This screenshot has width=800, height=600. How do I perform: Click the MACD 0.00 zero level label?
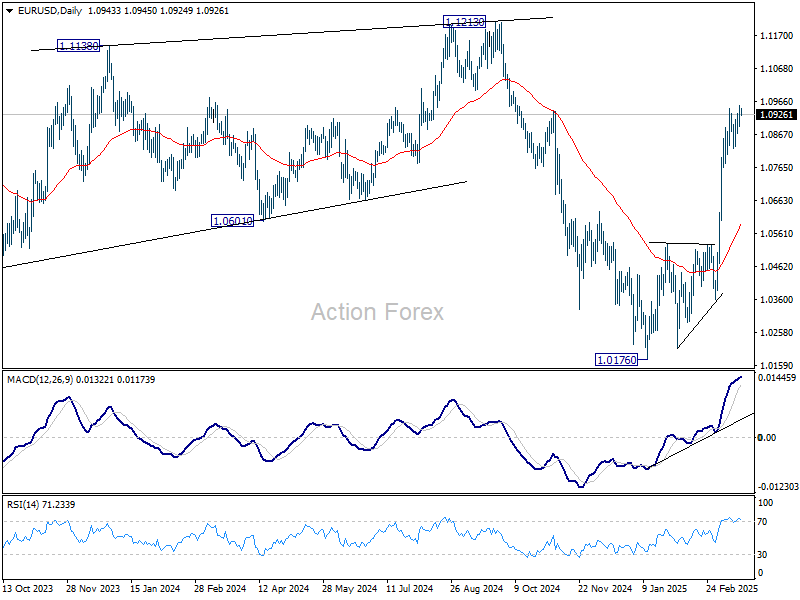tap(767, 438)
